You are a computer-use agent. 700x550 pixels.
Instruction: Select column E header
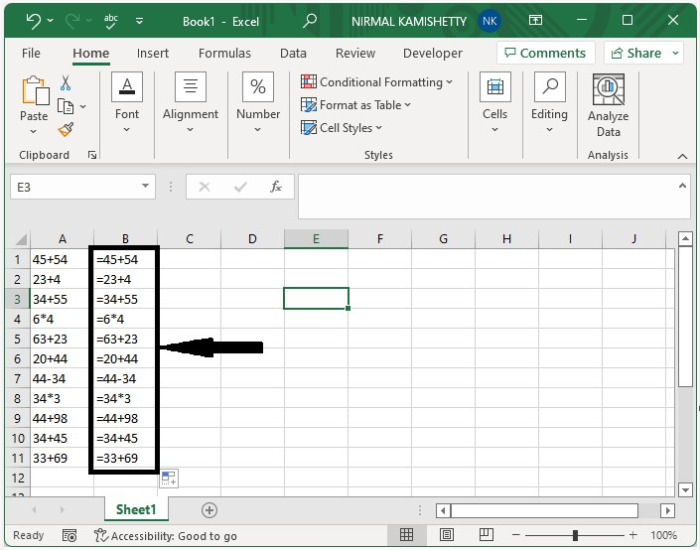click(x=316, y=239)
